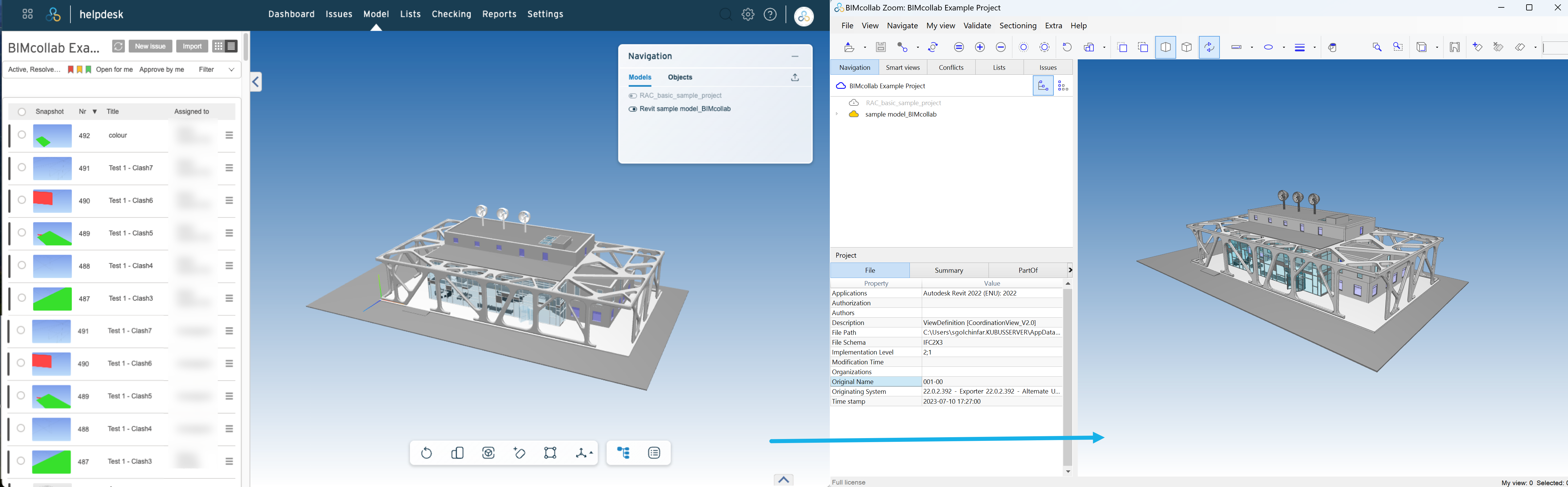Click the floor plan view icon in Zoom toolbar

coord(1455,47)
